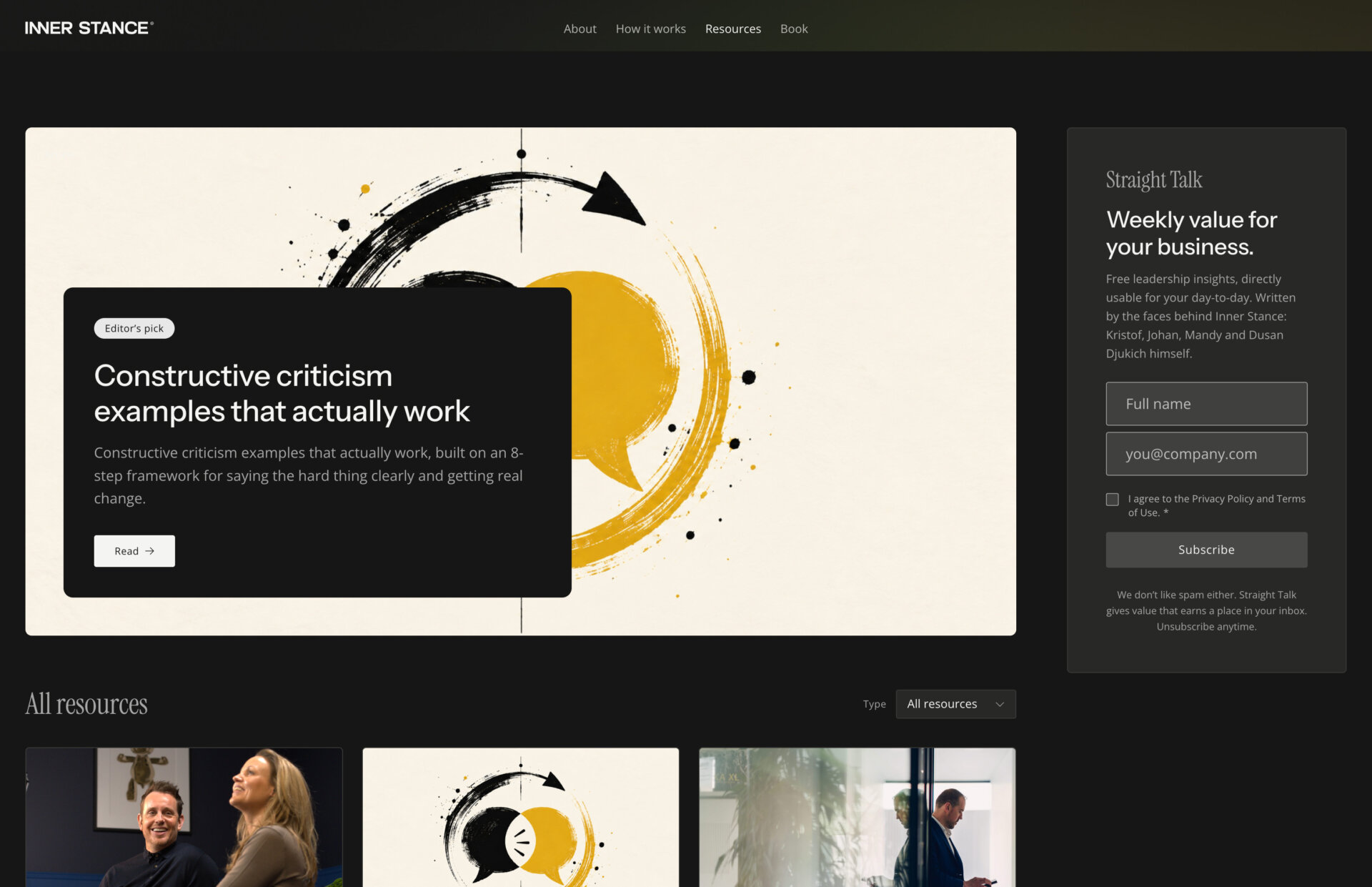Click the Editor's pick badge
1372x887 pixels.
pyautogui.click(x=134, y=328)
